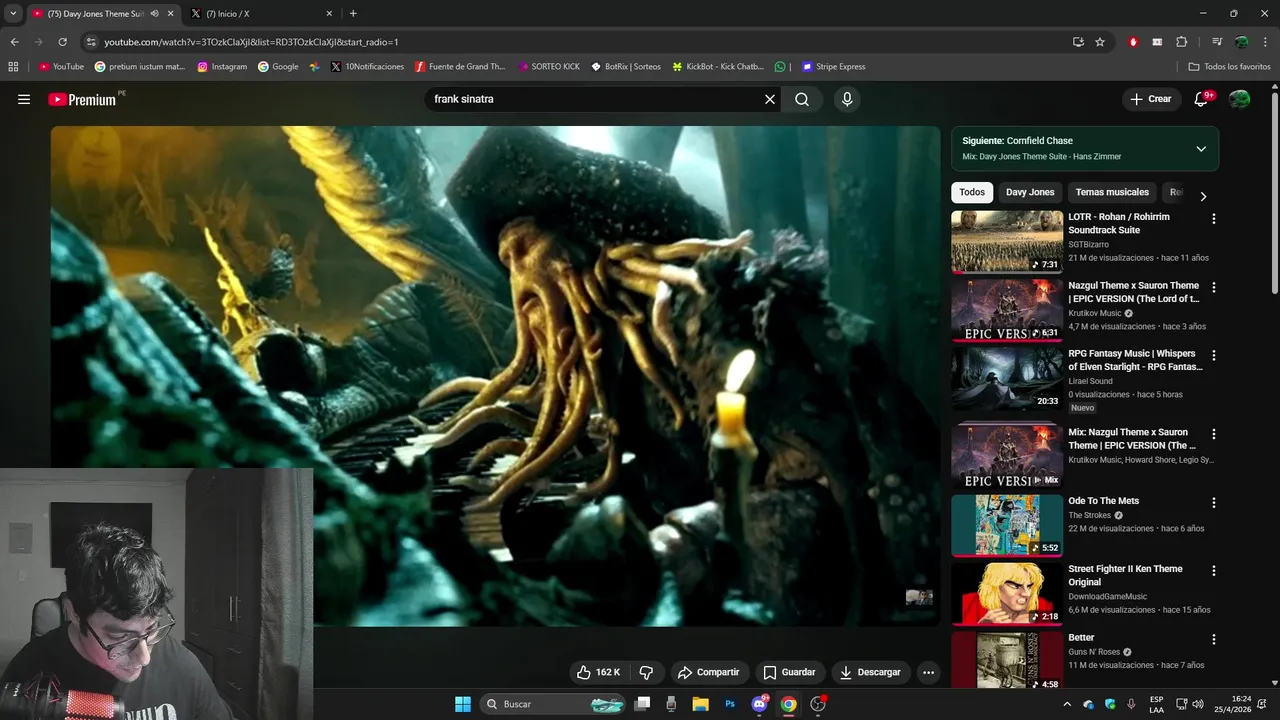Open the Windows Start menu
The width and height of the screenshot is (1280, 720).
point(463,704)
